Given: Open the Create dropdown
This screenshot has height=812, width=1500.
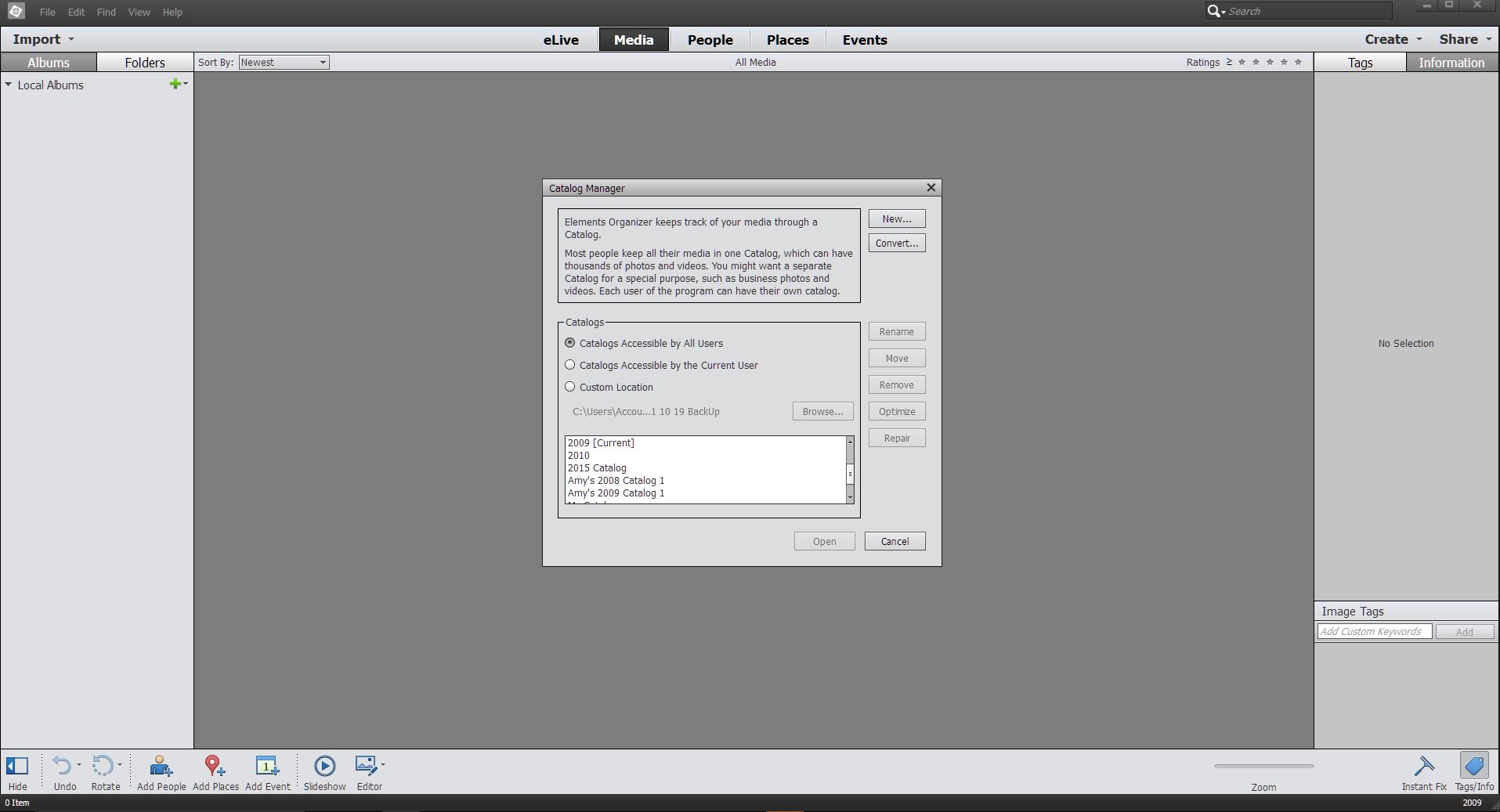Looking at the screenshot, I should [1393, 39].
